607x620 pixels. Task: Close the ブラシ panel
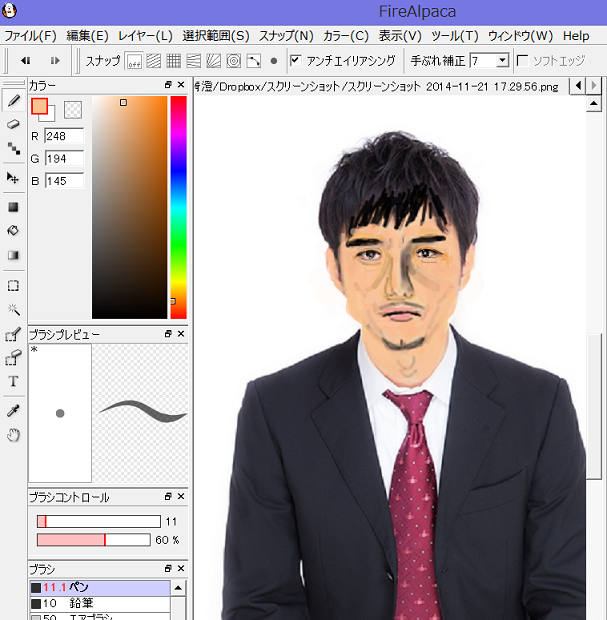click(181, 568)
